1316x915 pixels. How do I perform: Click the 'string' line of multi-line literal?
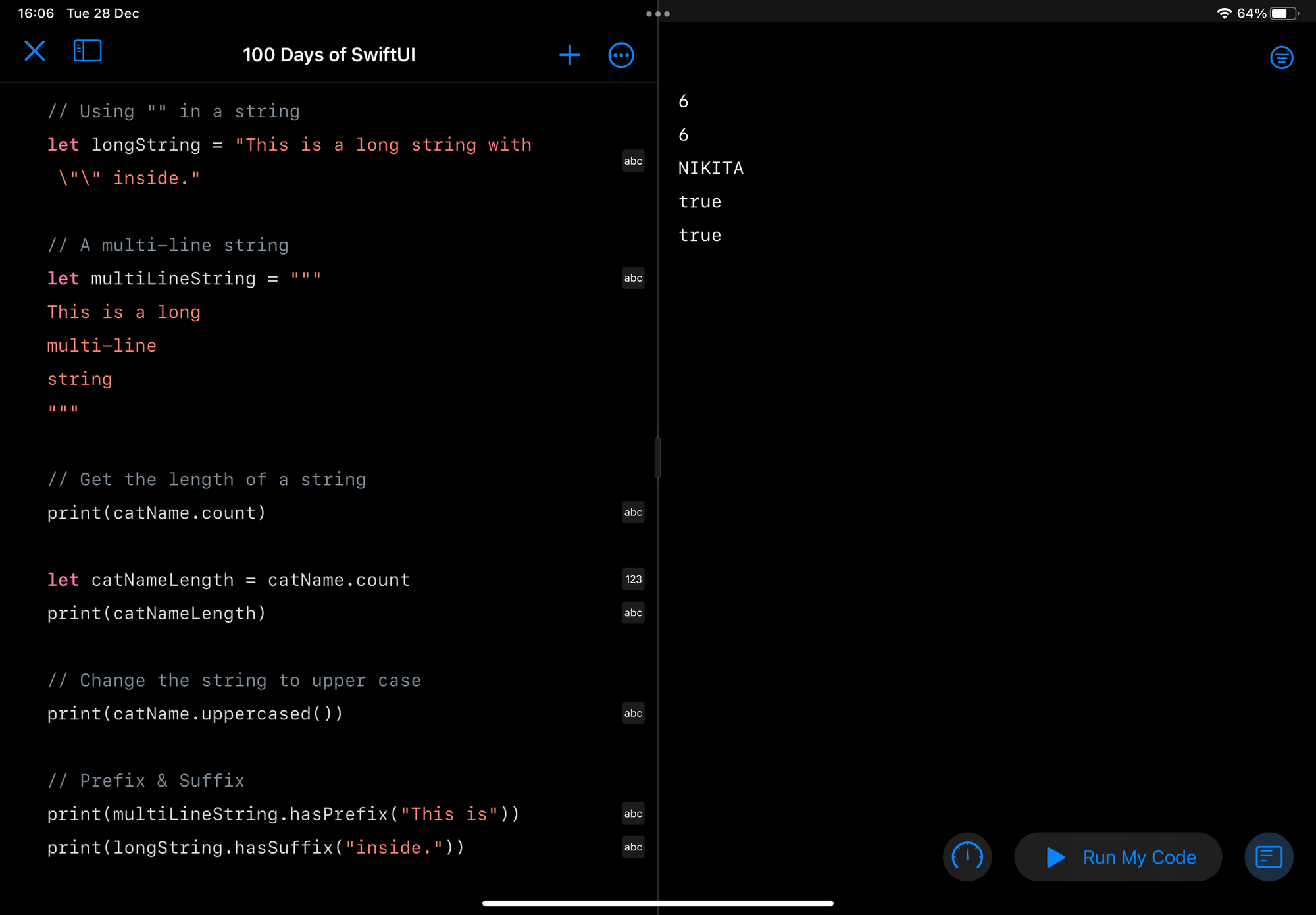pos(80,379)
